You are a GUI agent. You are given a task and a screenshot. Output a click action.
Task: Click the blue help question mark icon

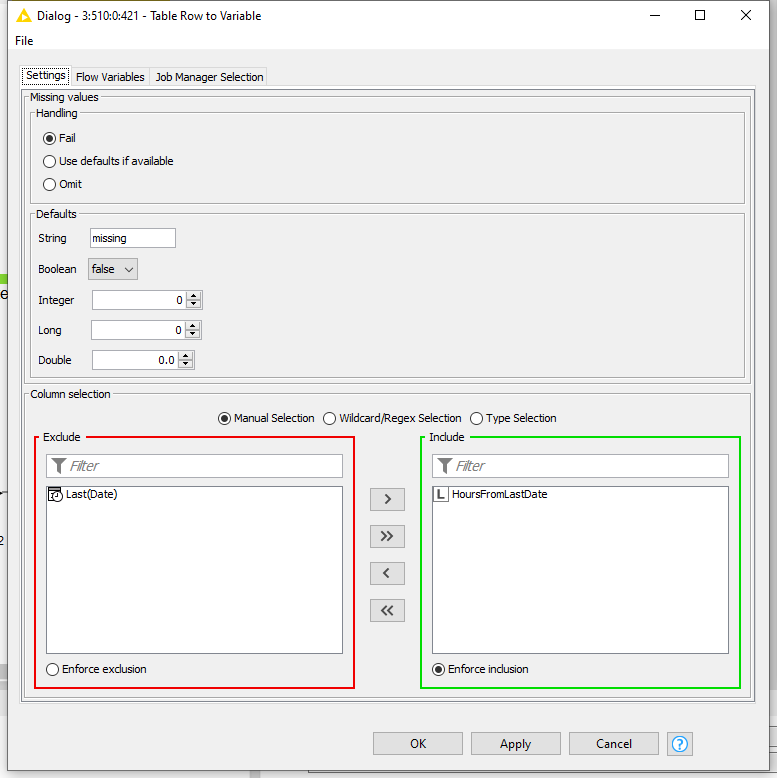(681, 743)
